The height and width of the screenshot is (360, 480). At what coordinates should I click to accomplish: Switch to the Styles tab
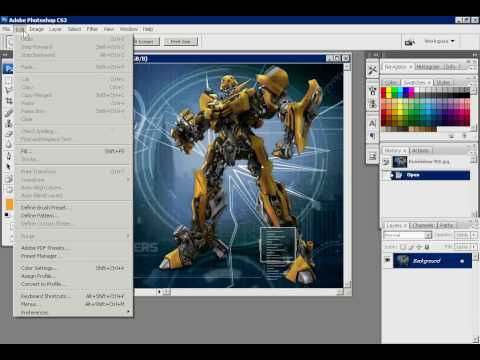click(x=443, y=82)
